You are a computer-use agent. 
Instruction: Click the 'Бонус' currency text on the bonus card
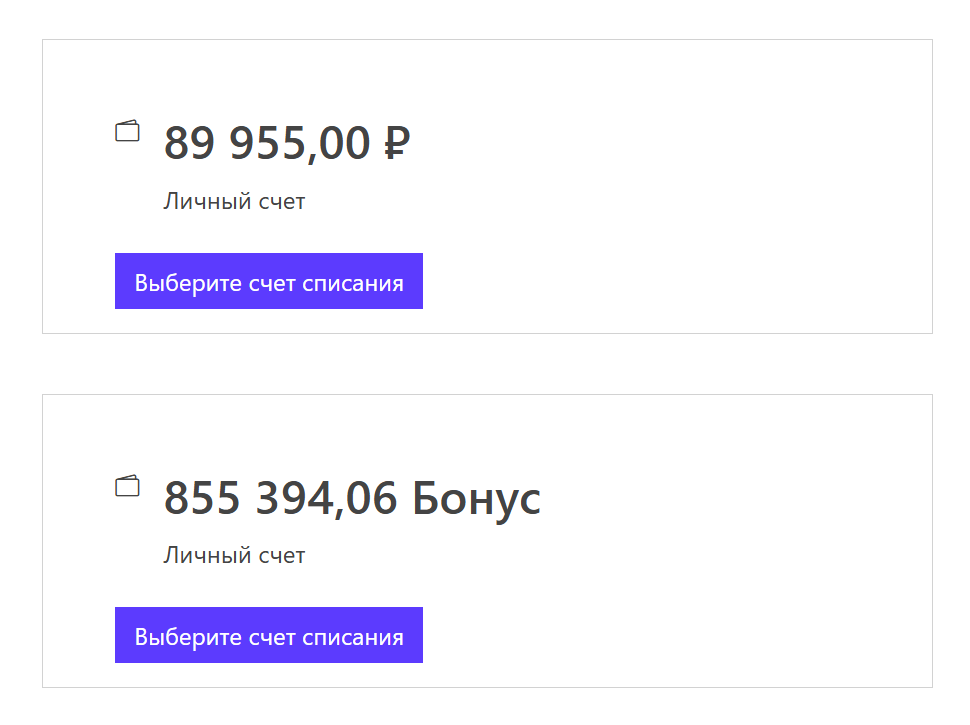[479, 497]
